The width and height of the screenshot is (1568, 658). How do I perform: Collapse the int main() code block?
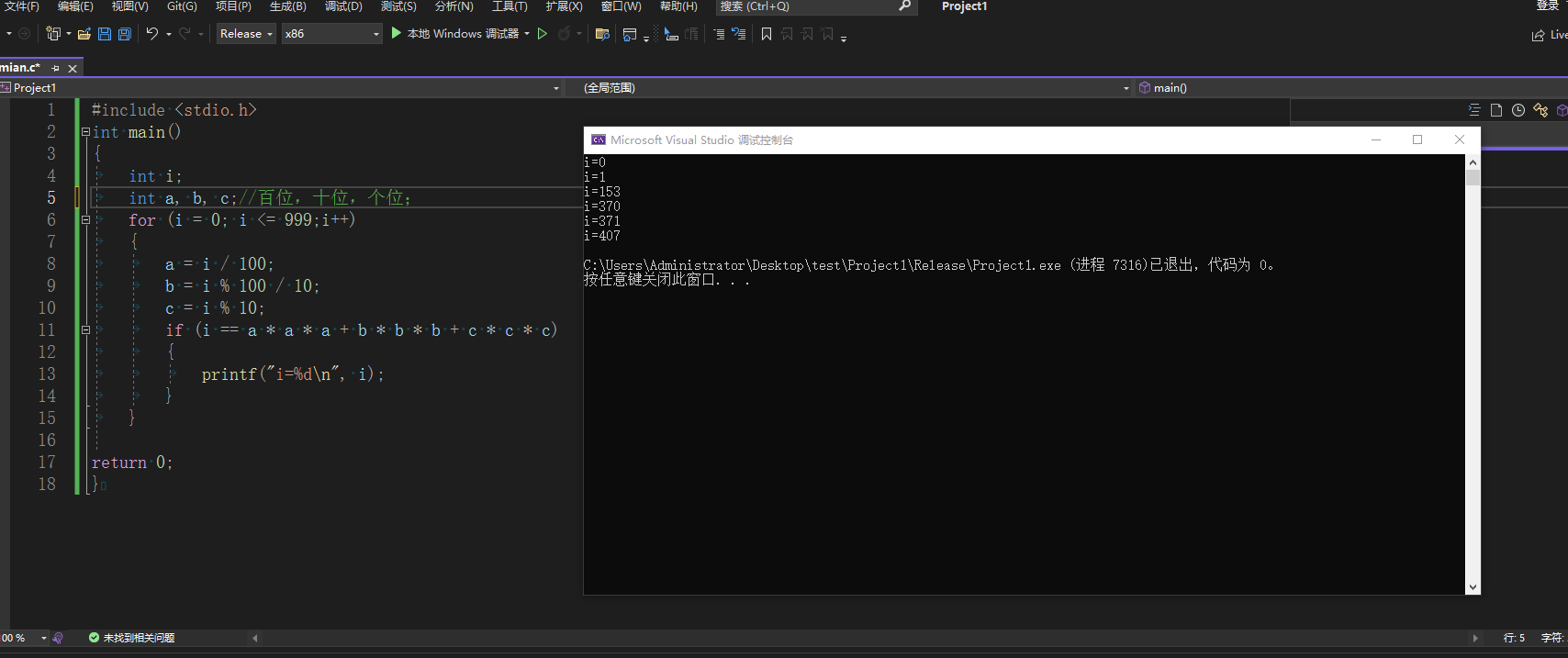(x=85, y=132)
